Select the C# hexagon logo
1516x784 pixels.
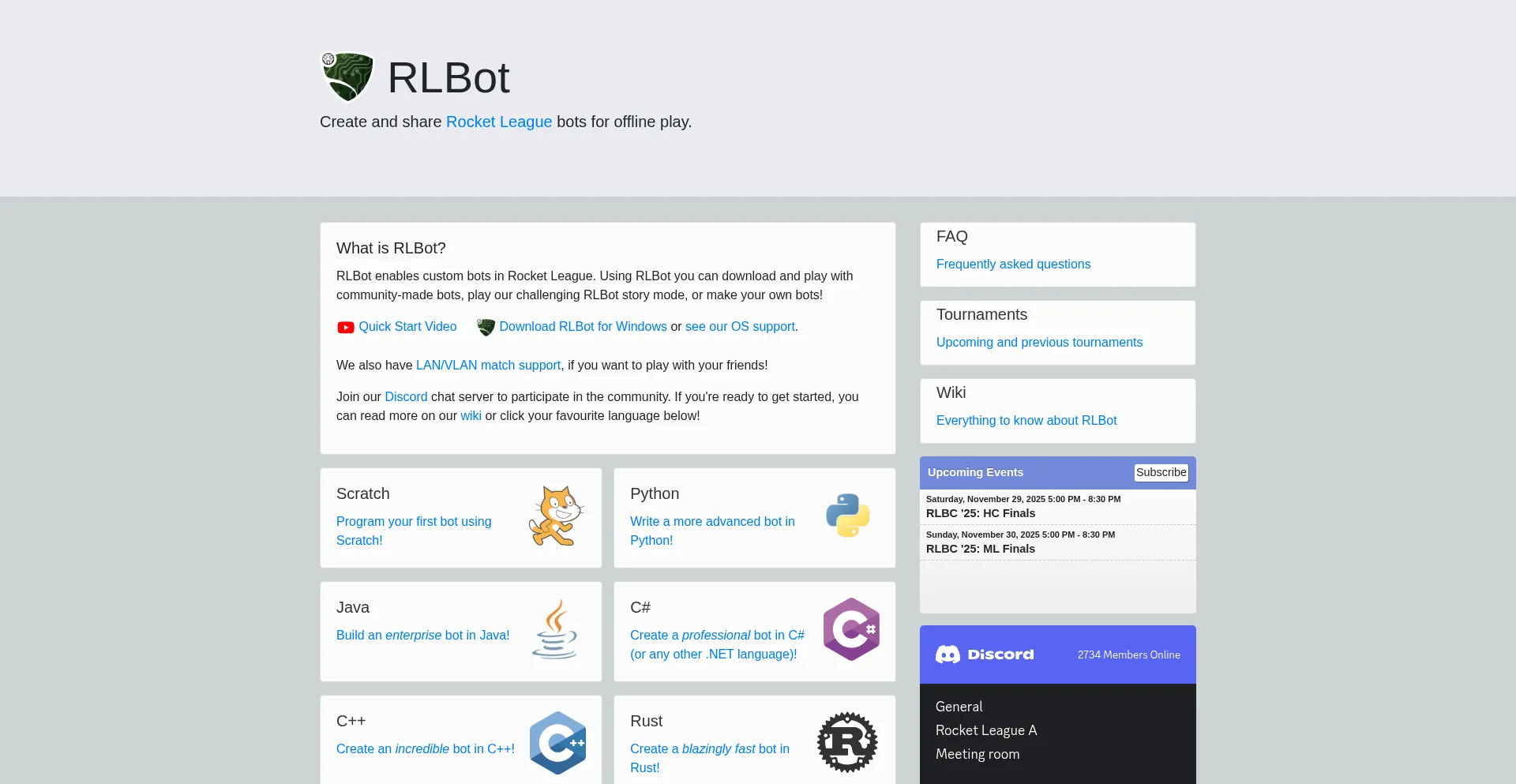850,629
